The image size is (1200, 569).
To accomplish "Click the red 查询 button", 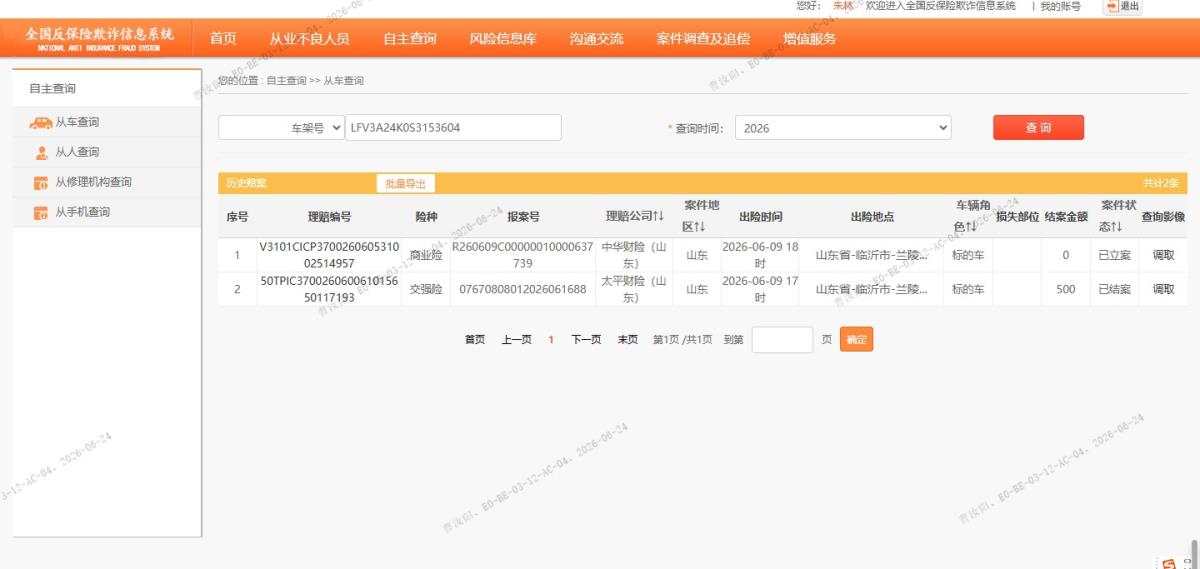I will click(x=1038, y=128).
